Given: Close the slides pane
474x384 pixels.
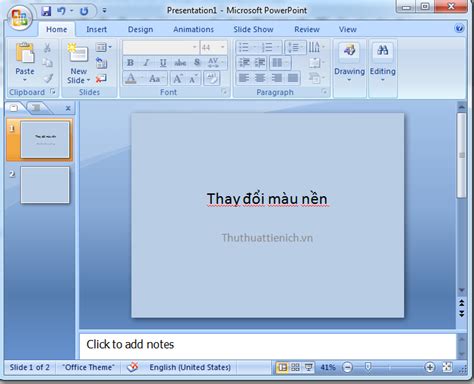Looking at the screenshot, I should (68, 108).
